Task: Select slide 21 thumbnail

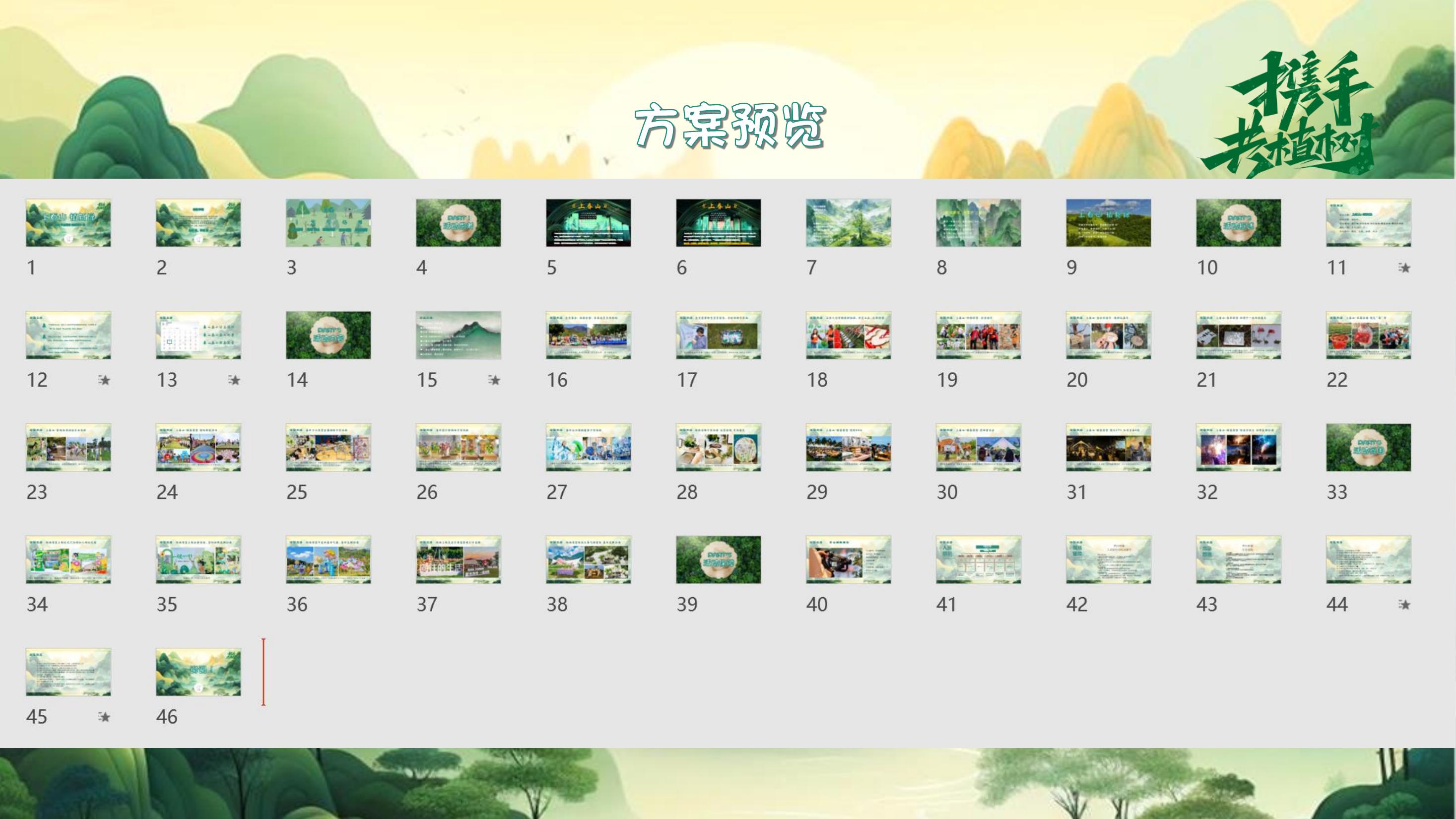Action: (x=1238, y=335)
